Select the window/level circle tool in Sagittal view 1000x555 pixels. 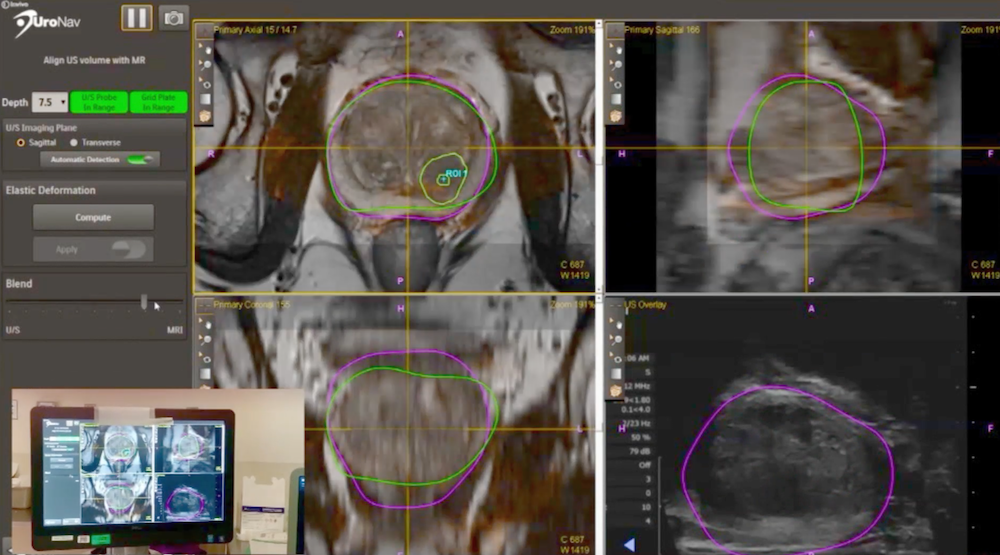tap(618, 84)
